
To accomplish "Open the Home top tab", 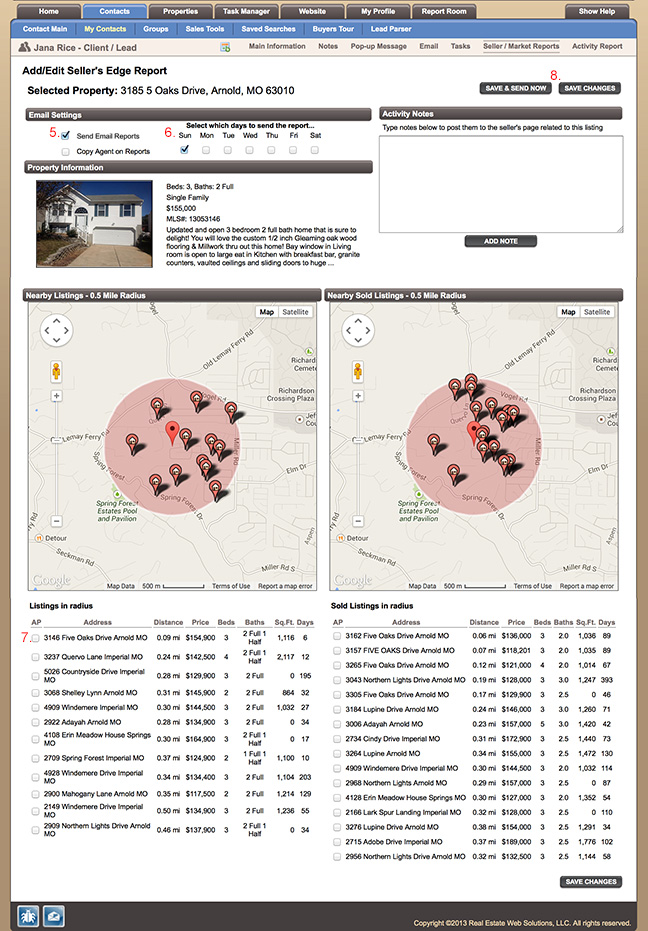I will click(49, 11).
